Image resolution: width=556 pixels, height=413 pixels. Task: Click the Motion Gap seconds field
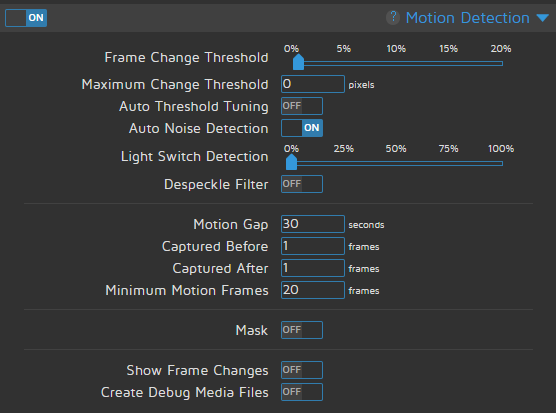313,224
